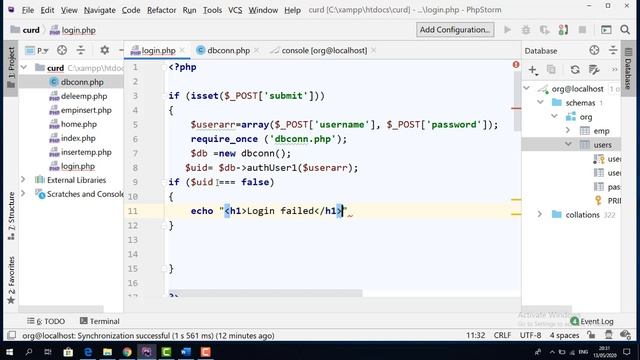Click the Database panel globe icon
Viewport: 640px width, 360px height.
pos(594,50)
